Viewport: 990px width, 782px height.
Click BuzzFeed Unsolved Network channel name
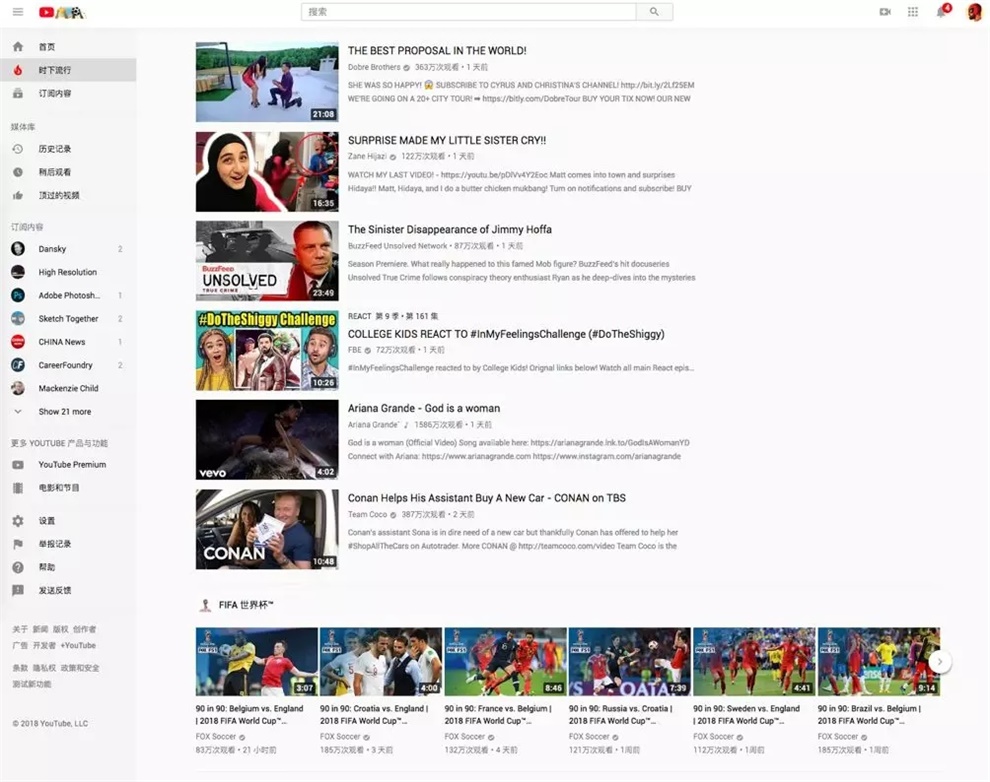pyautogui.click(x=397, y=246)
